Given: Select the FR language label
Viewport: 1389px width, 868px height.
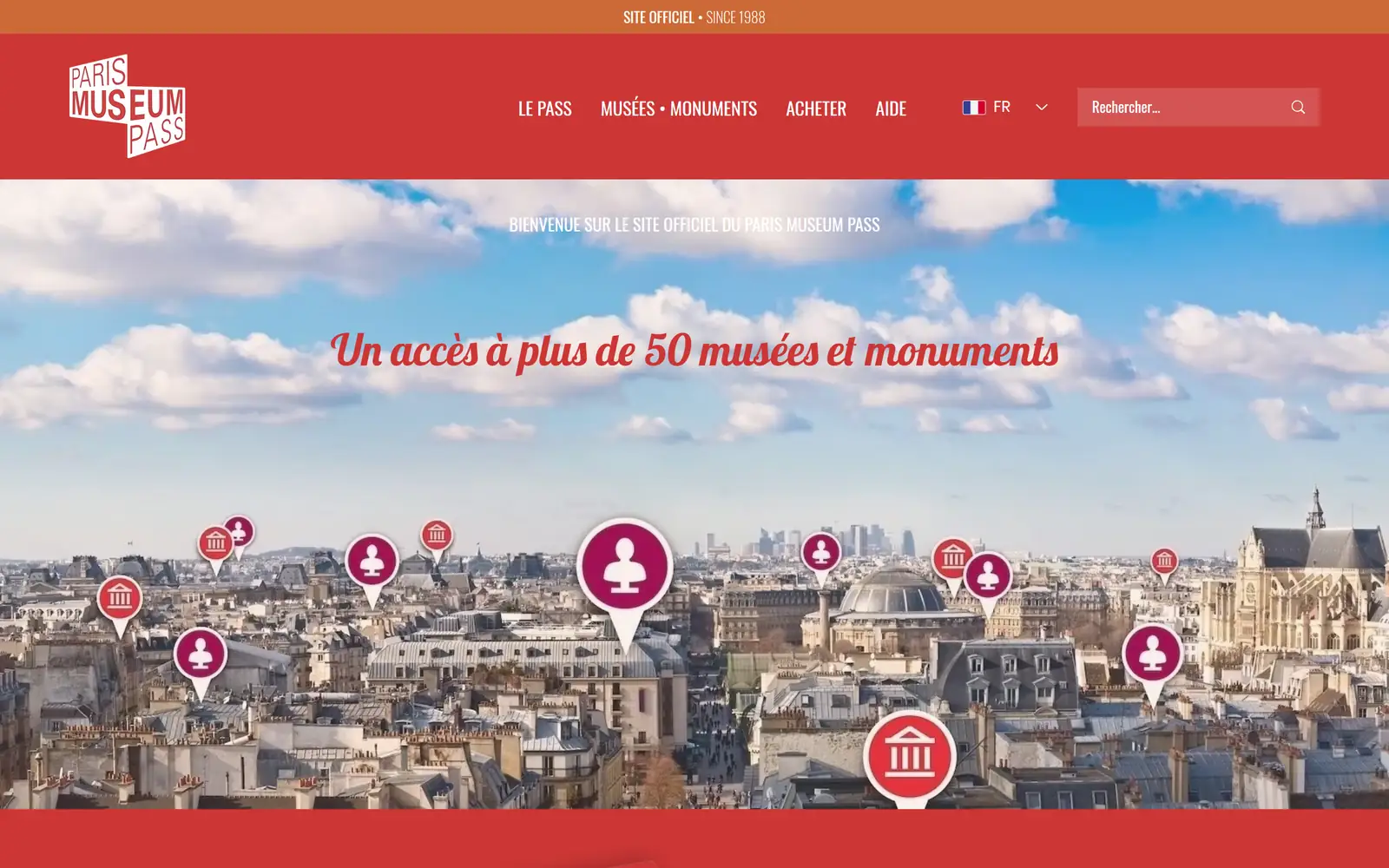Looking at the screenshot, I should coord(1002,107).
